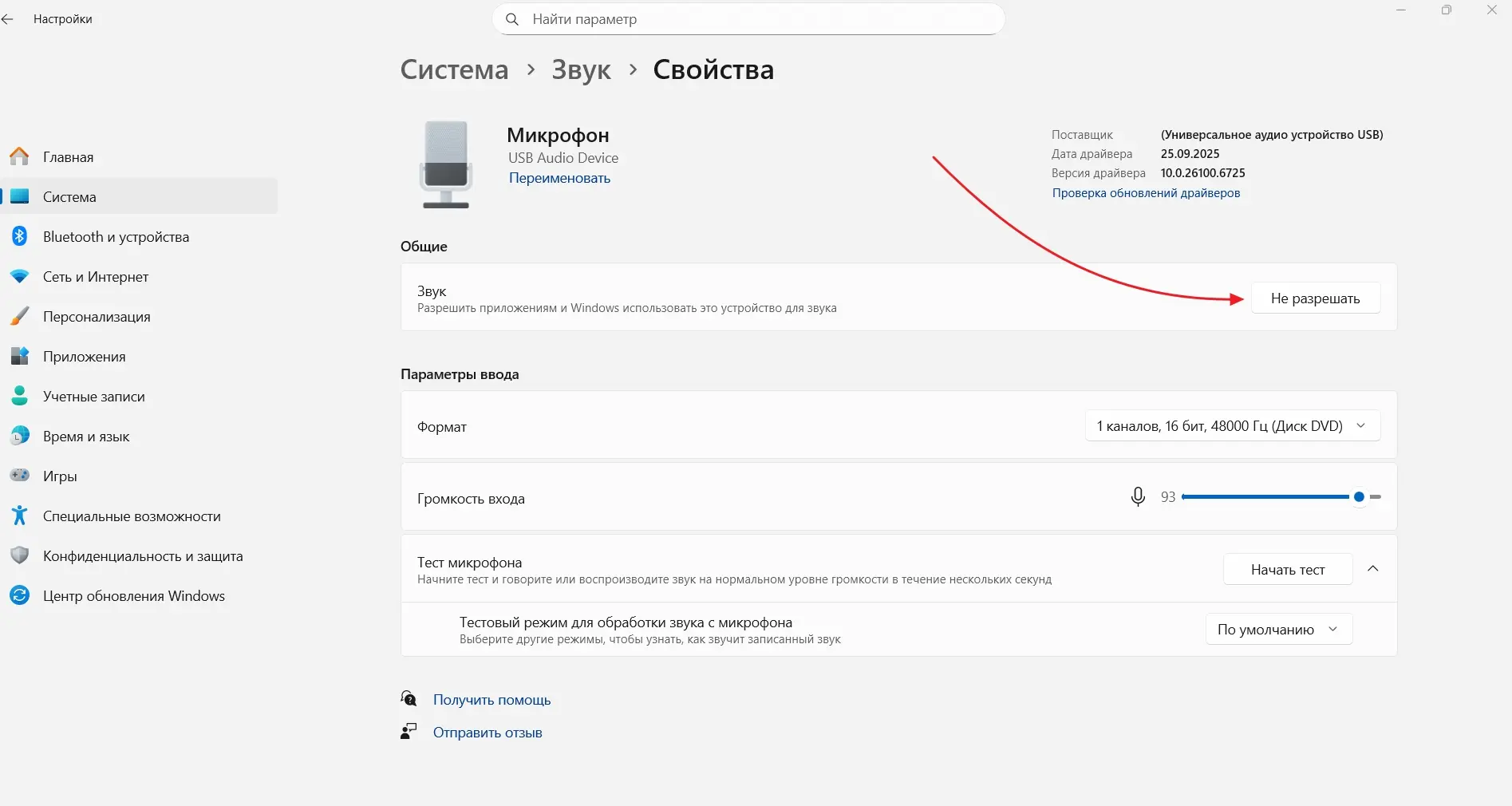
Task: Click the microphone mute icon near volume
Action: point(1138,496)
